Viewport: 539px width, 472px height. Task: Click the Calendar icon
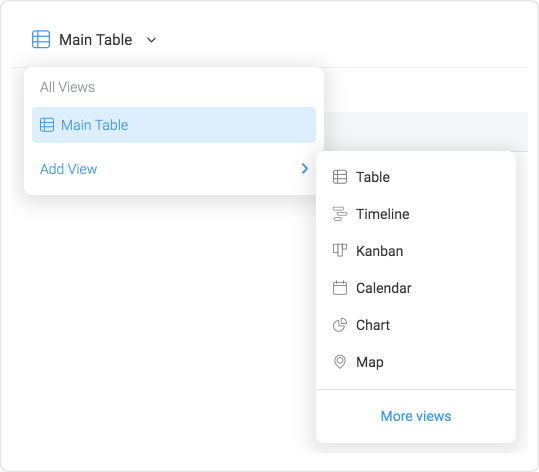[340, 288]
